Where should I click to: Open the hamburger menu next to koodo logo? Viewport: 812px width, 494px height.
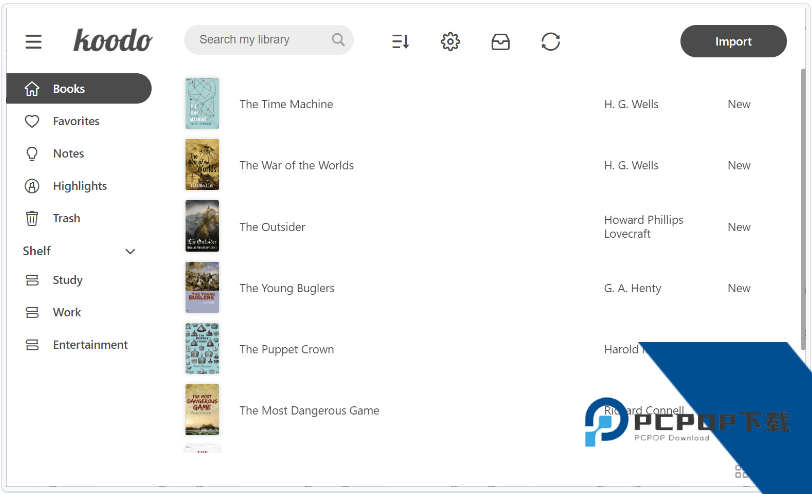pos(34,41)
